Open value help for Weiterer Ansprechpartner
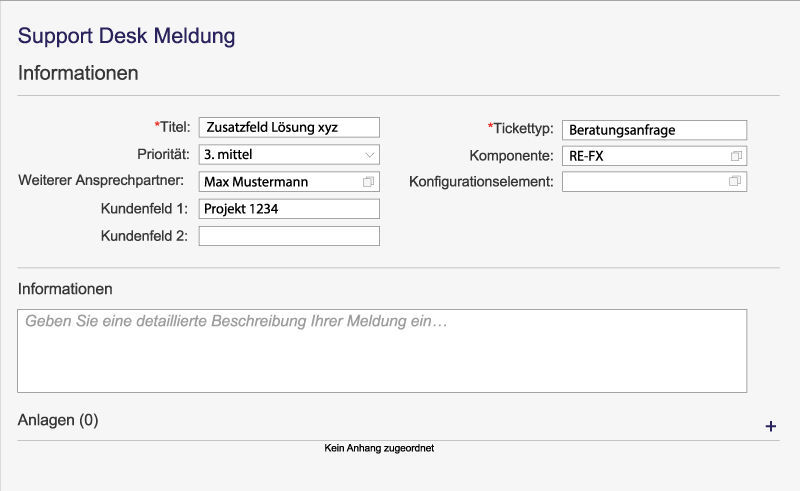The width and height of the screenshot is (800, 491). tap(368, 182)
